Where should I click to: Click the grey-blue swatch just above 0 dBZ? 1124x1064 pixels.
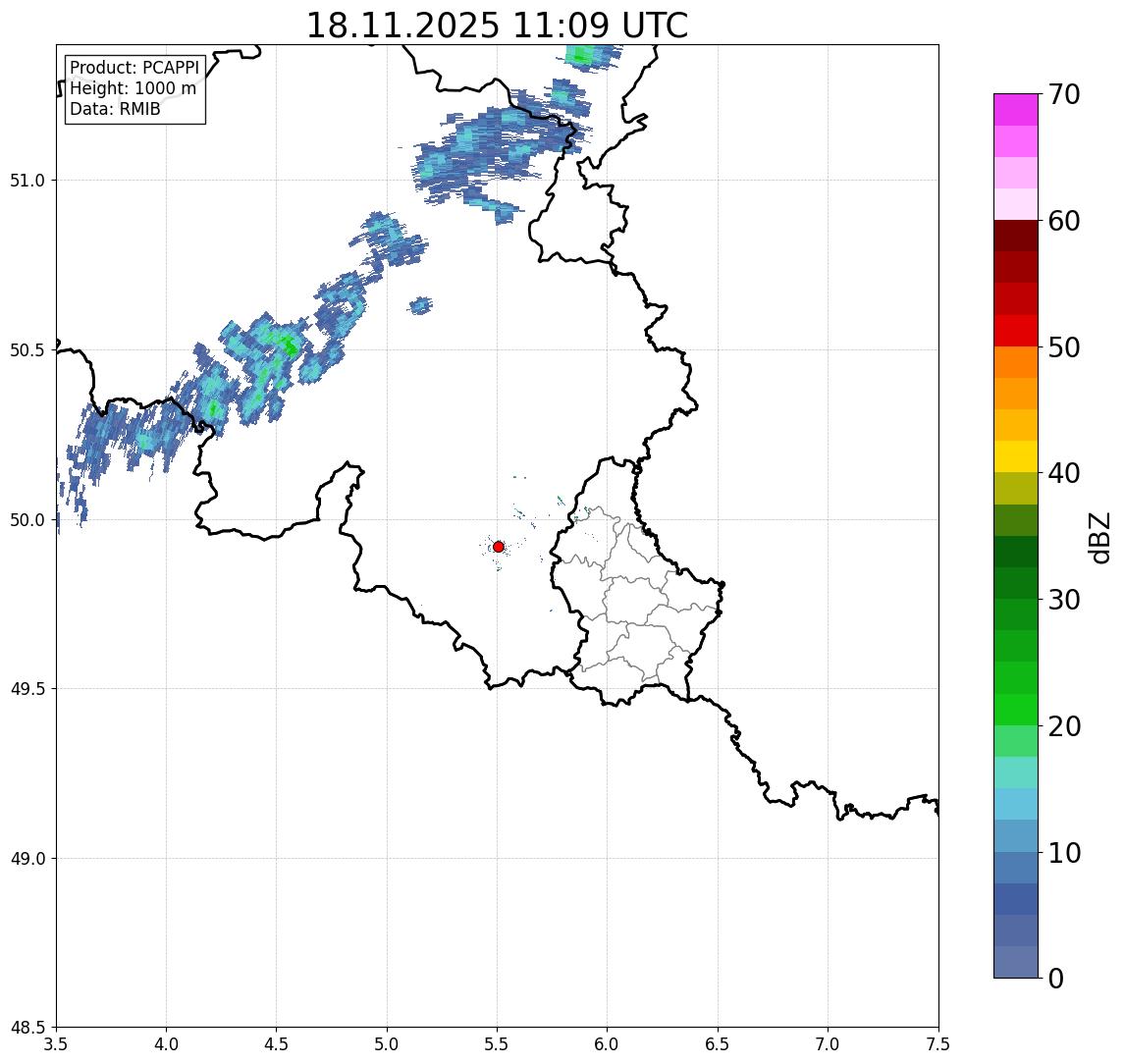coord(1016,962)
